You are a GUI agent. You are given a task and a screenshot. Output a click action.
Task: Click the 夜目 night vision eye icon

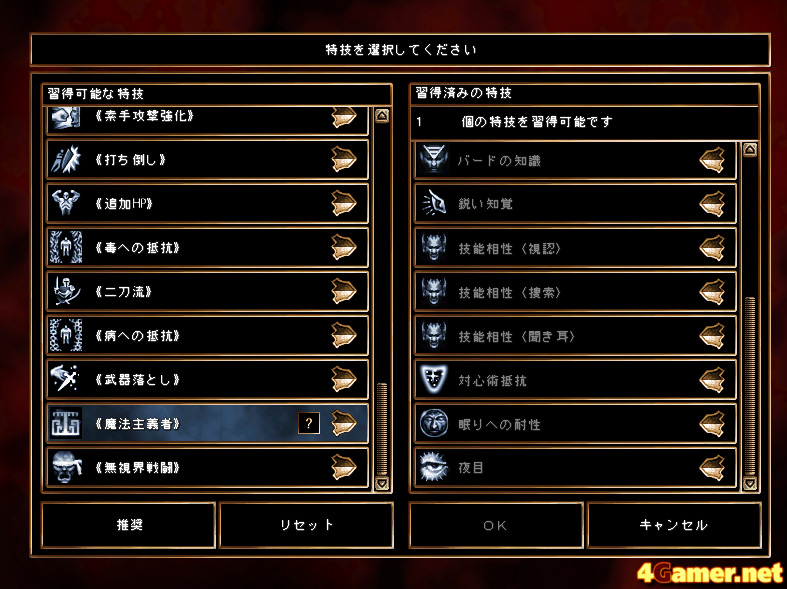pyautogui.click(x=433, y=468)
